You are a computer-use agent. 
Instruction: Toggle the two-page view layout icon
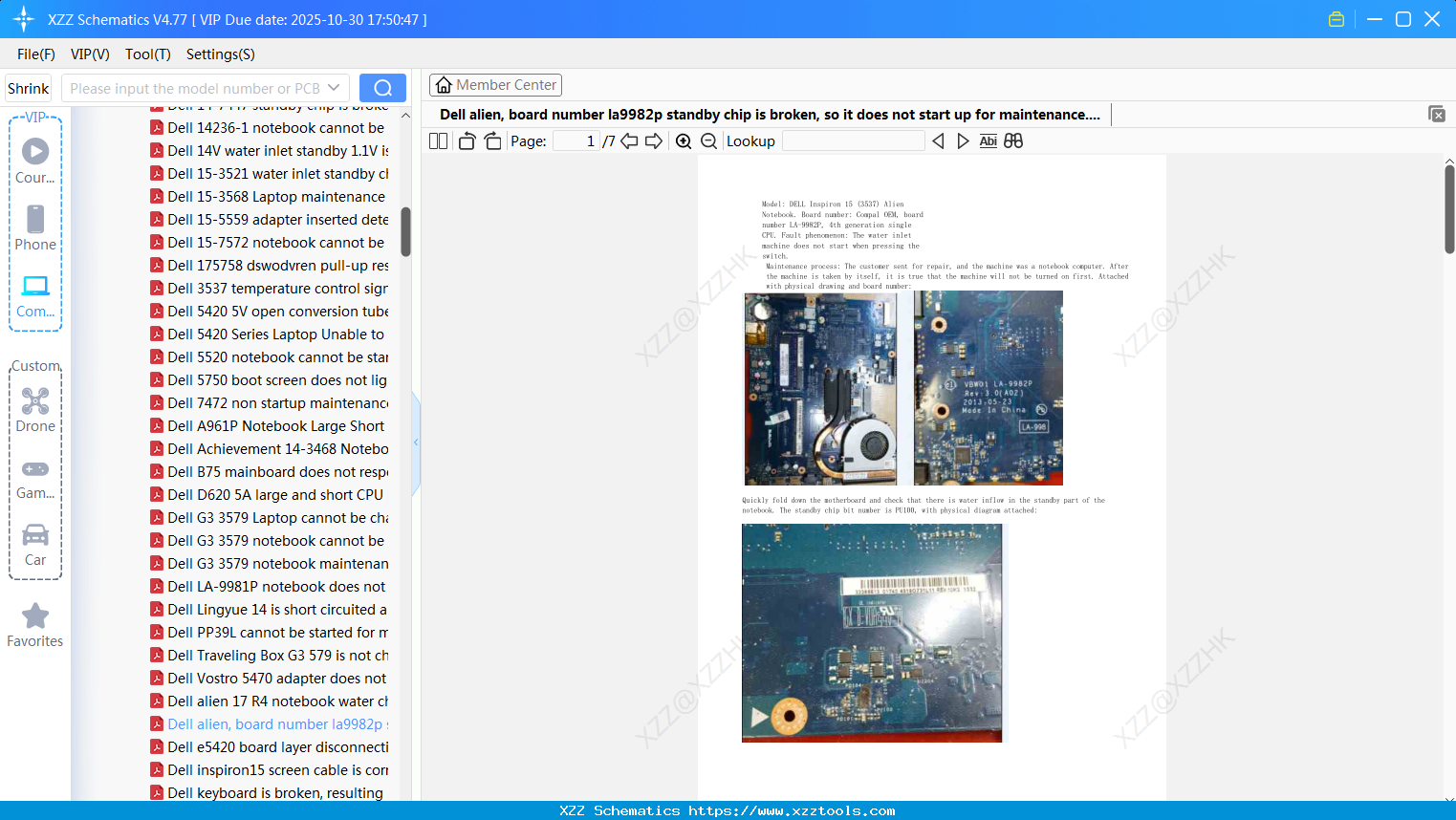coord(438,141)
